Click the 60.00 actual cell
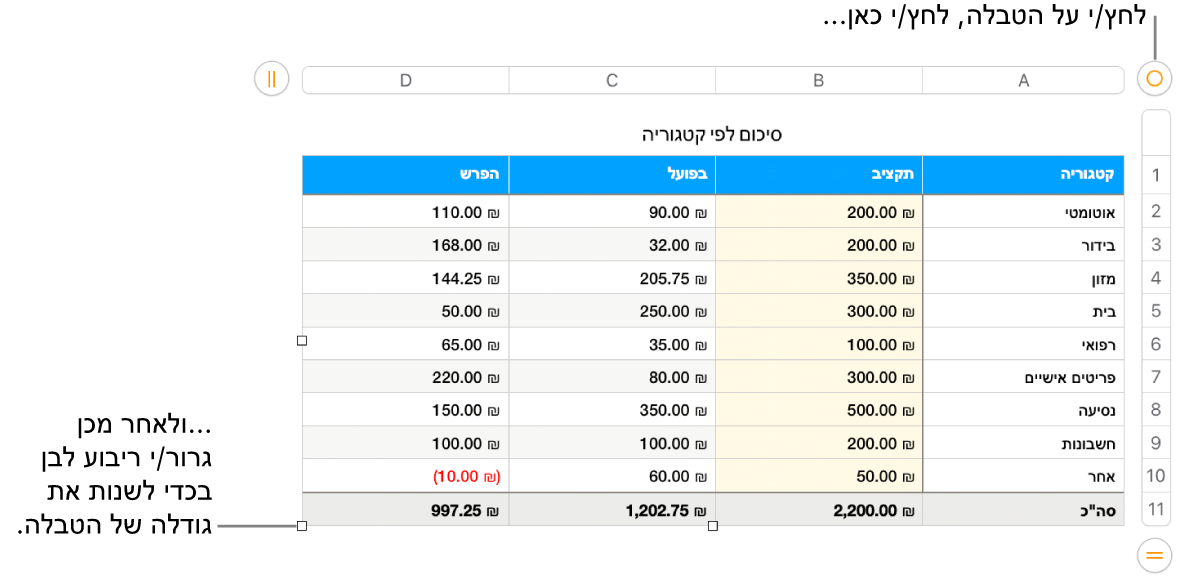The image size is (1181, 580). [612, 476]
